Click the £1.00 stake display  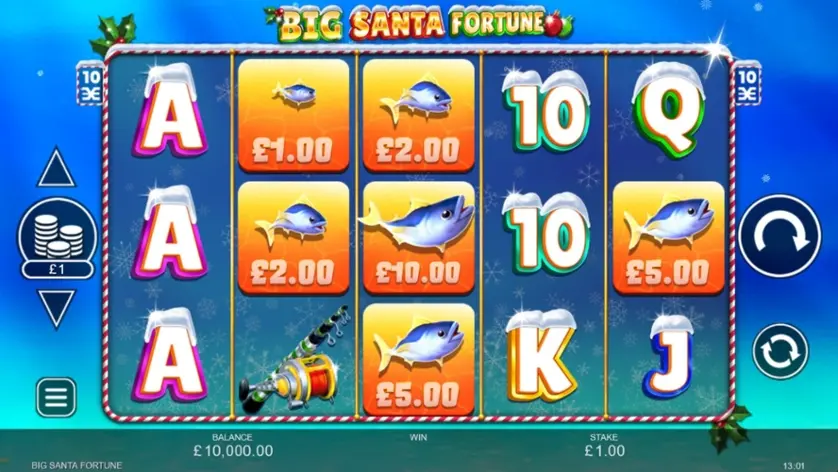pos(604,450)
